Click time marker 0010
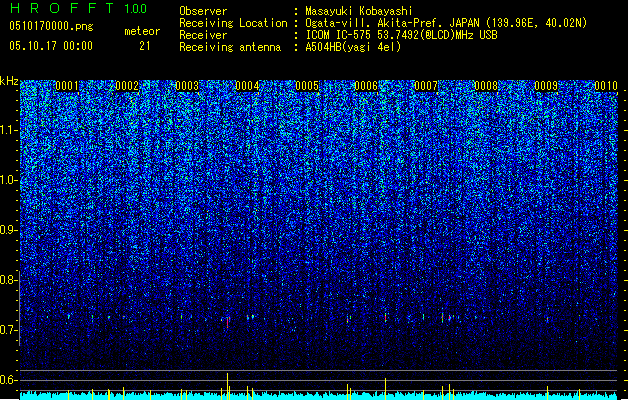 (606, 86)
